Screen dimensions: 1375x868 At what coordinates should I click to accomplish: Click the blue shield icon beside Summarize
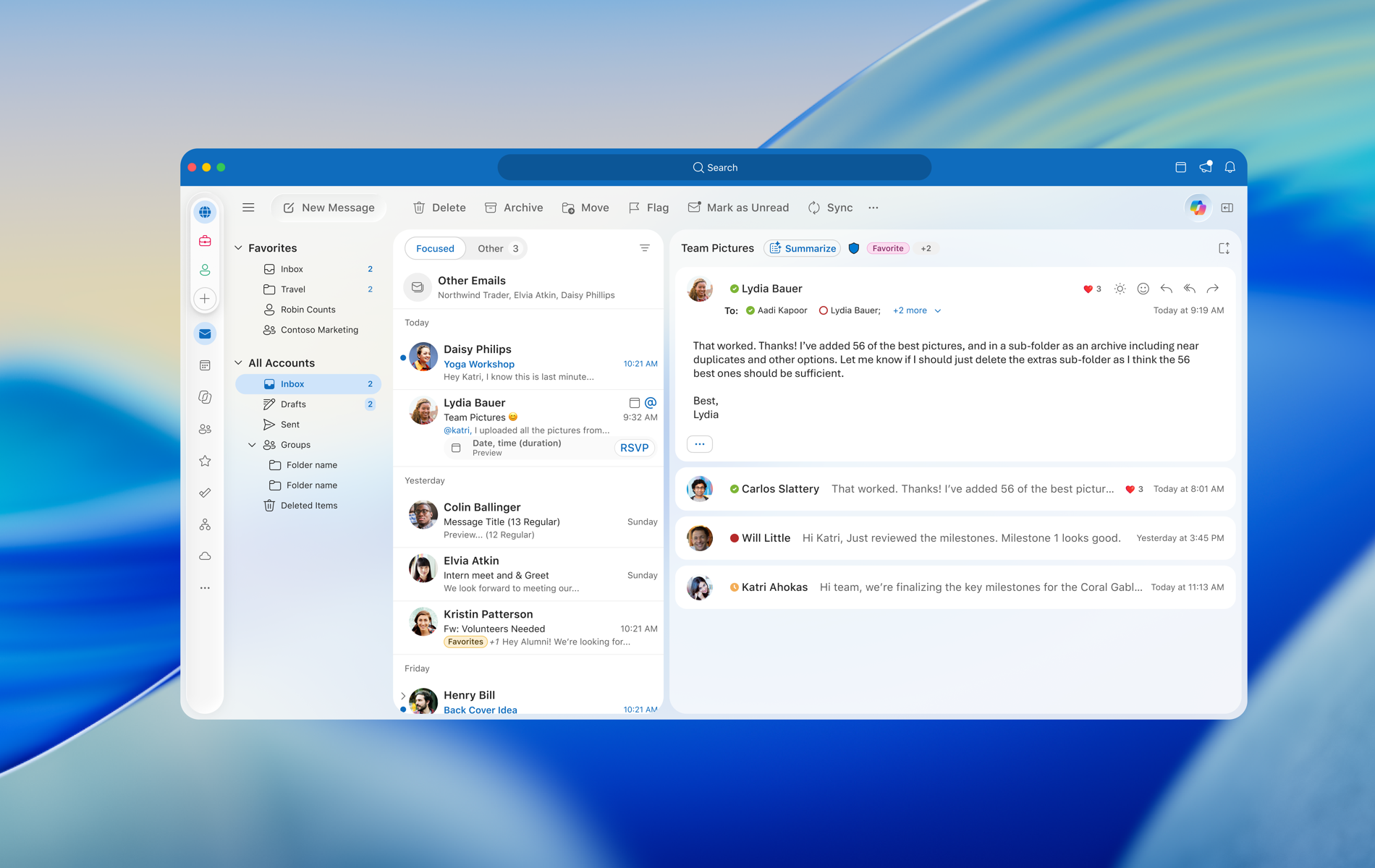click(854, 248)
